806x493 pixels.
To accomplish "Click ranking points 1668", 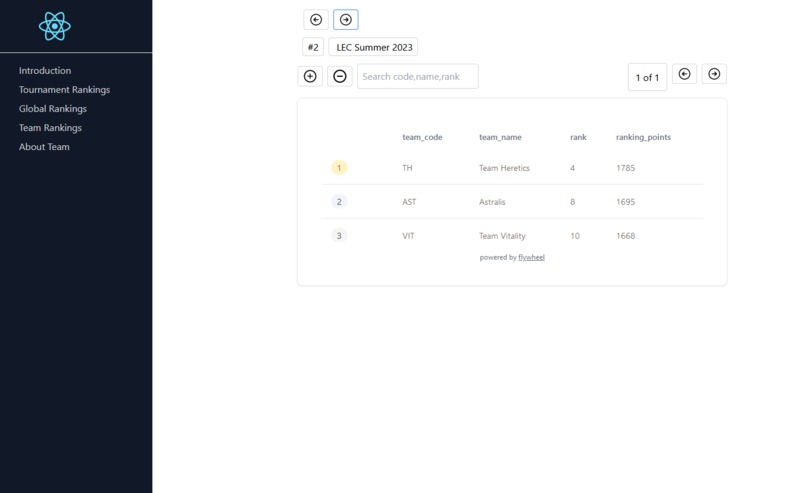I will 626,236.
